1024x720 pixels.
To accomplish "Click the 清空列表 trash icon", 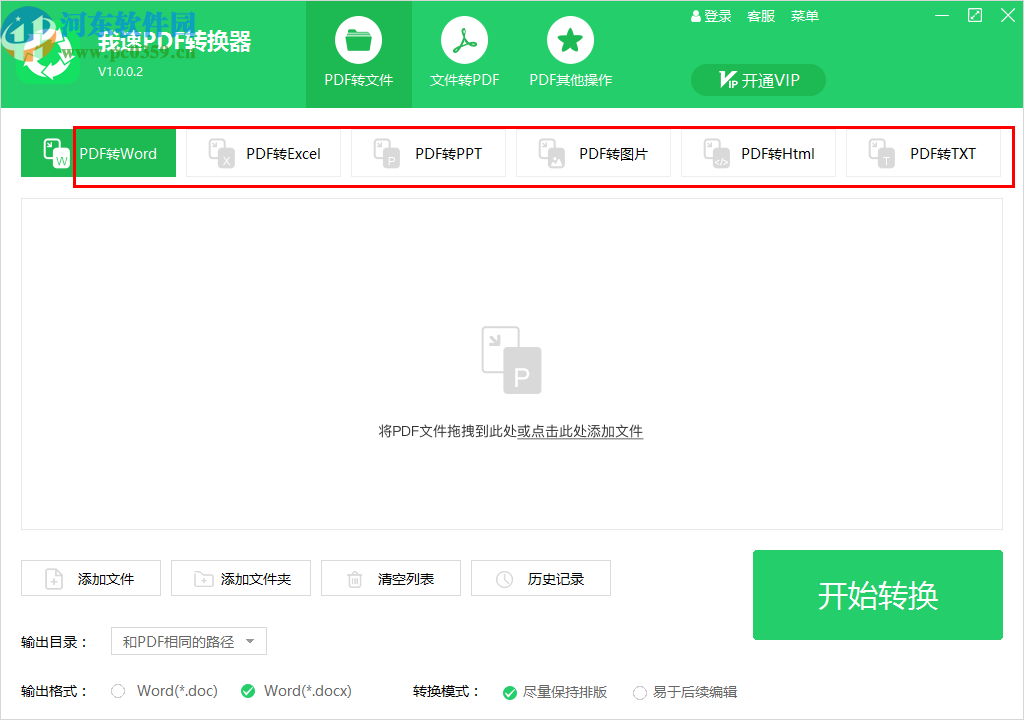I will click(x=355, y=578).
